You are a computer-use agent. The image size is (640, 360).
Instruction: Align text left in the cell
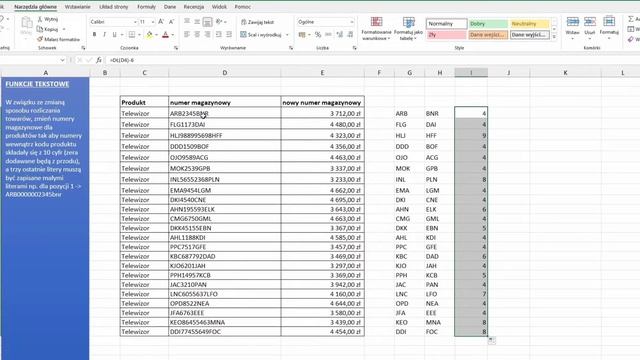click(187, 35)
